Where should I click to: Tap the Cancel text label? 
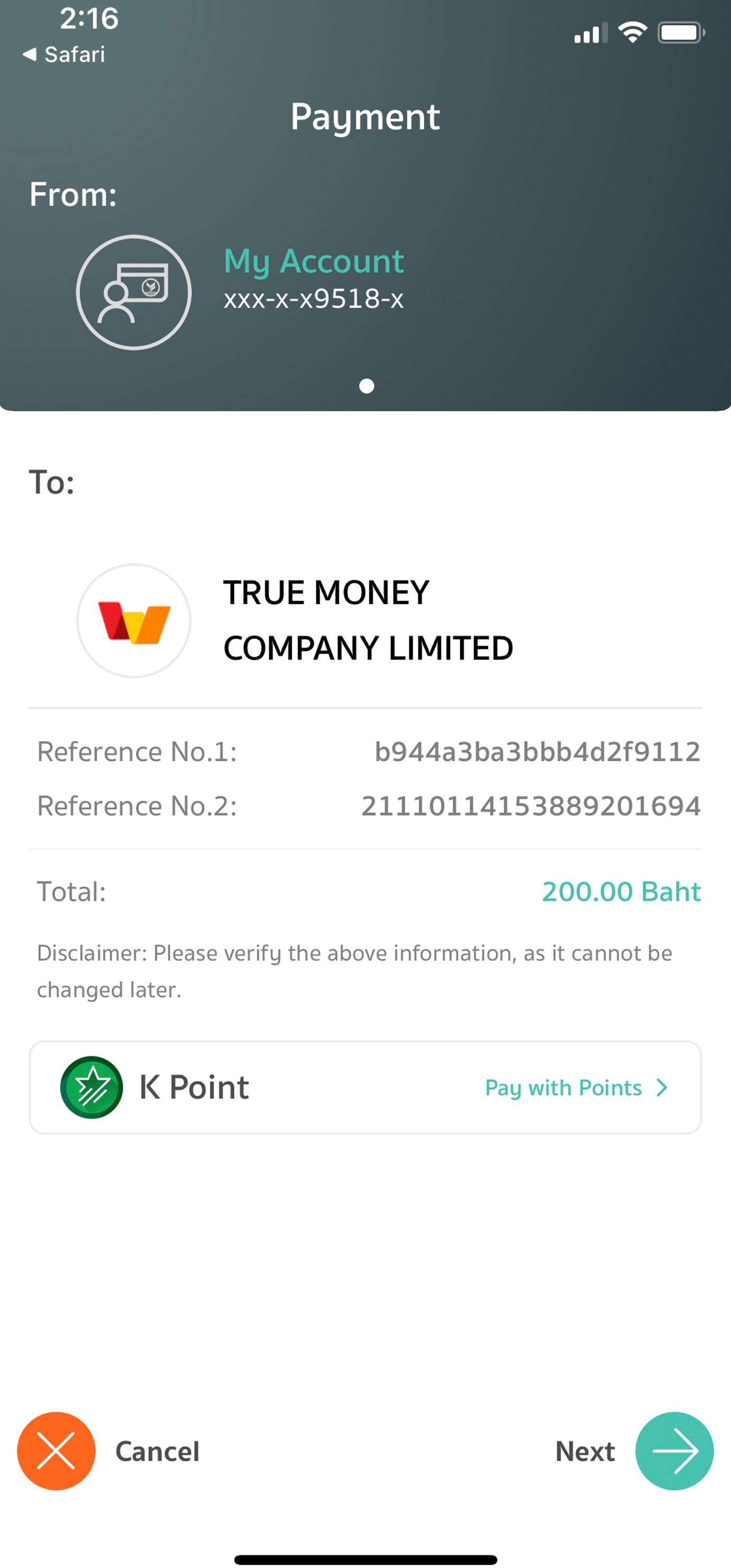tap(157, 1452)
